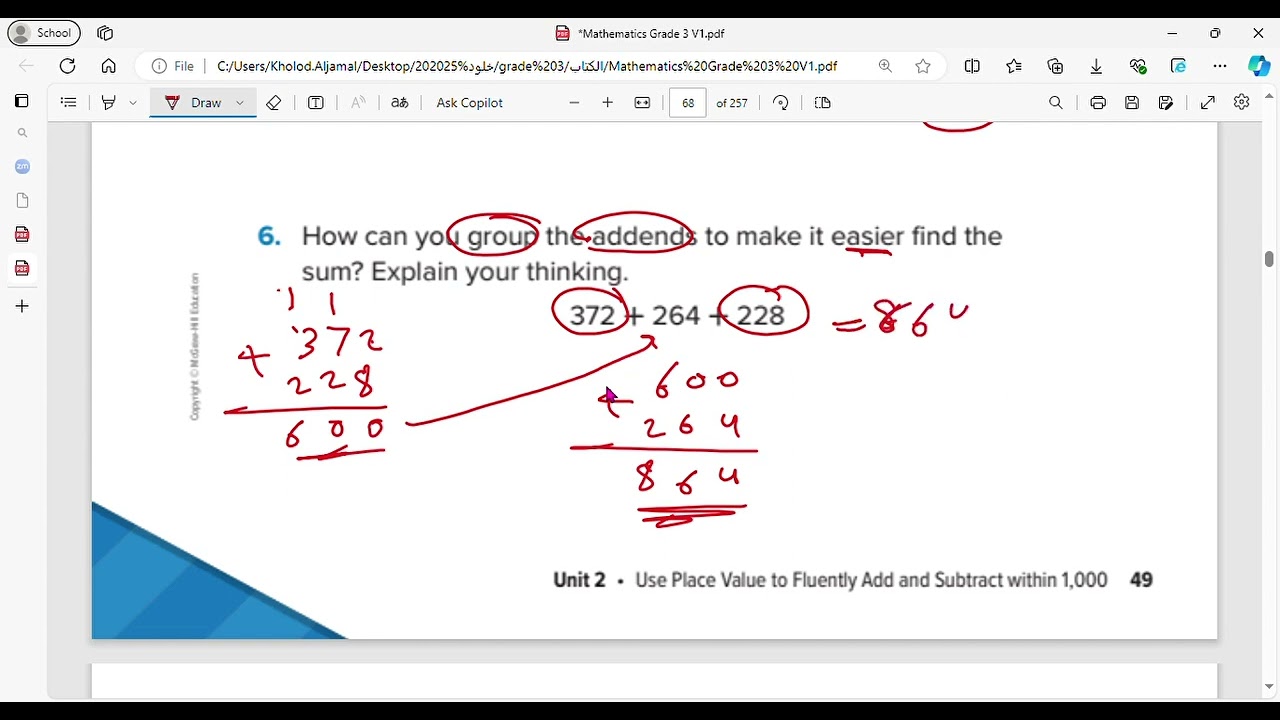Go to the Home page
Viewport: 1280px width, 720px height.
(x=108, y=66)
